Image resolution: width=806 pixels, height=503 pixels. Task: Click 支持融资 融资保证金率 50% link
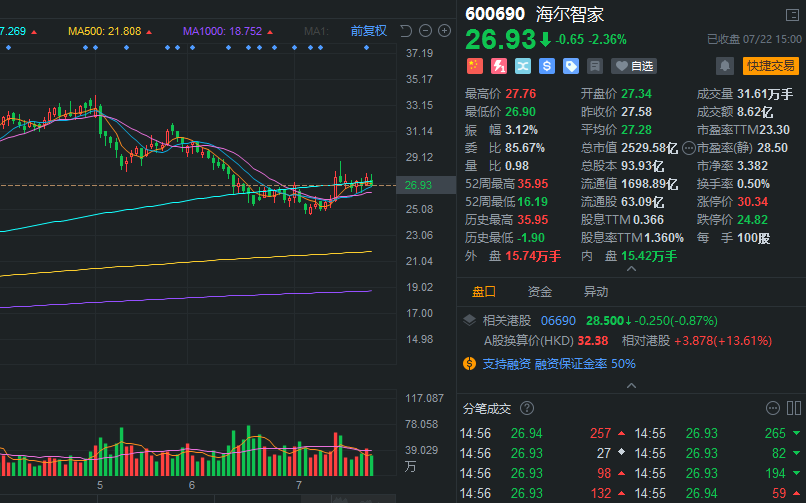(x=559, y=364)
